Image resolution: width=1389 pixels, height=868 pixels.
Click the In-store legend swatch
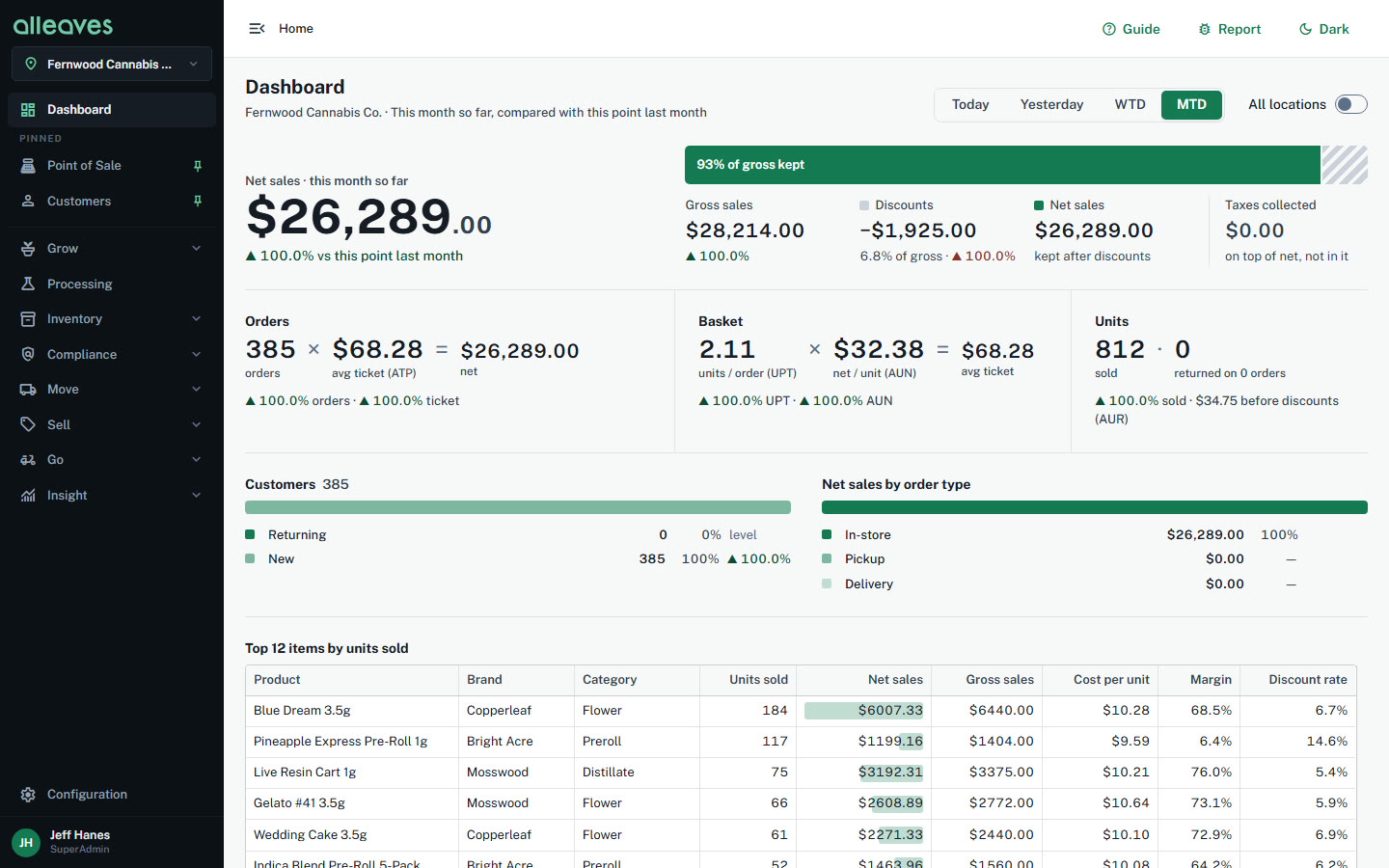(x=827, y=534)
